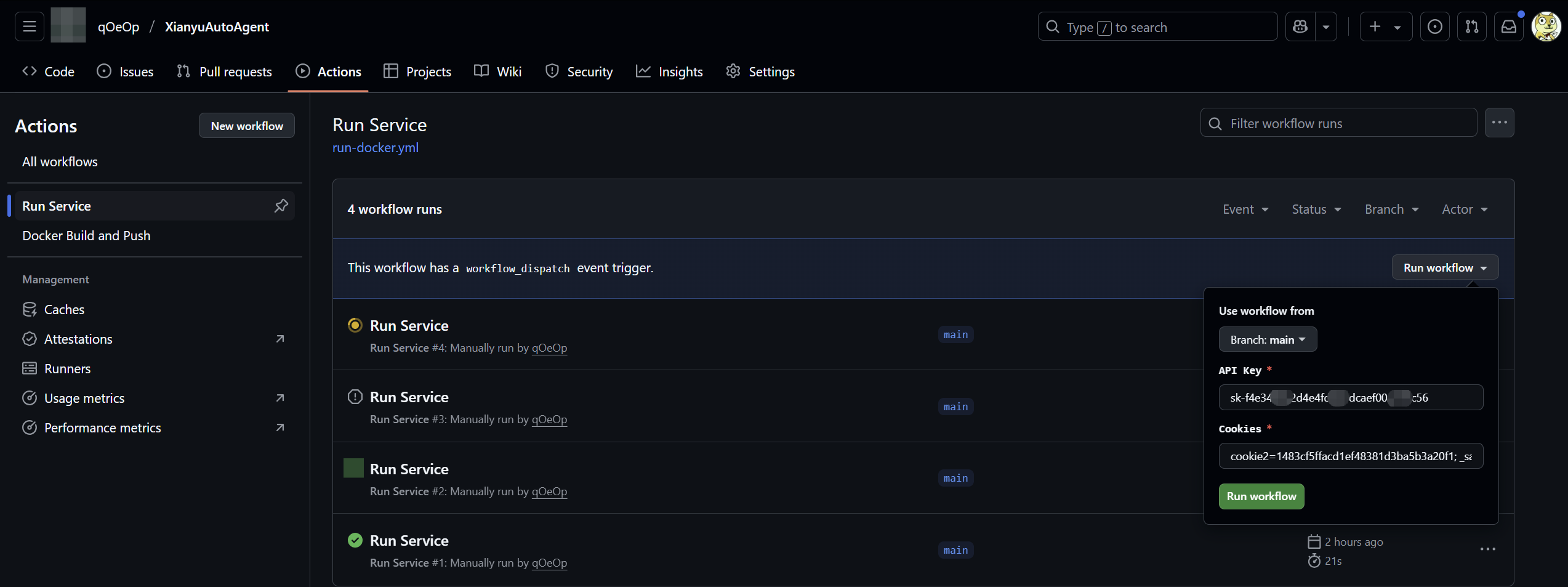Open Run Service run #1
This screenshot has width=1568, height=587.
[x=409, y=540]
